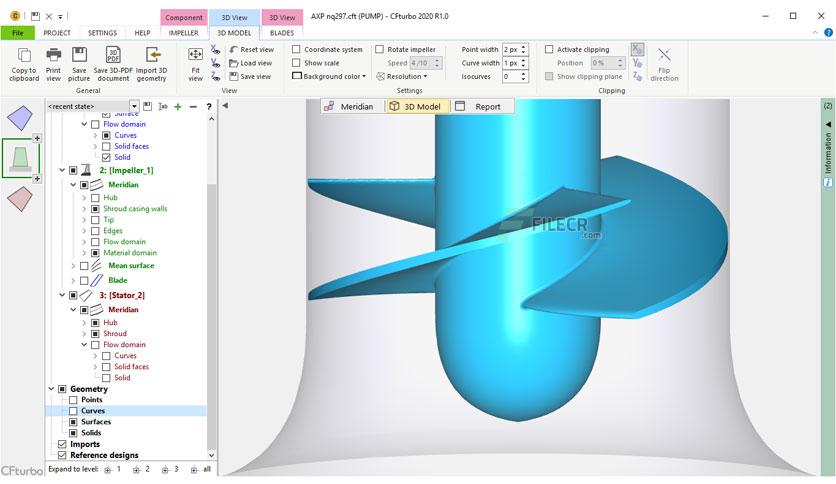Collapse the model tree panel with the arrow
Screen dimensions: 836x484
coord(226,106)
